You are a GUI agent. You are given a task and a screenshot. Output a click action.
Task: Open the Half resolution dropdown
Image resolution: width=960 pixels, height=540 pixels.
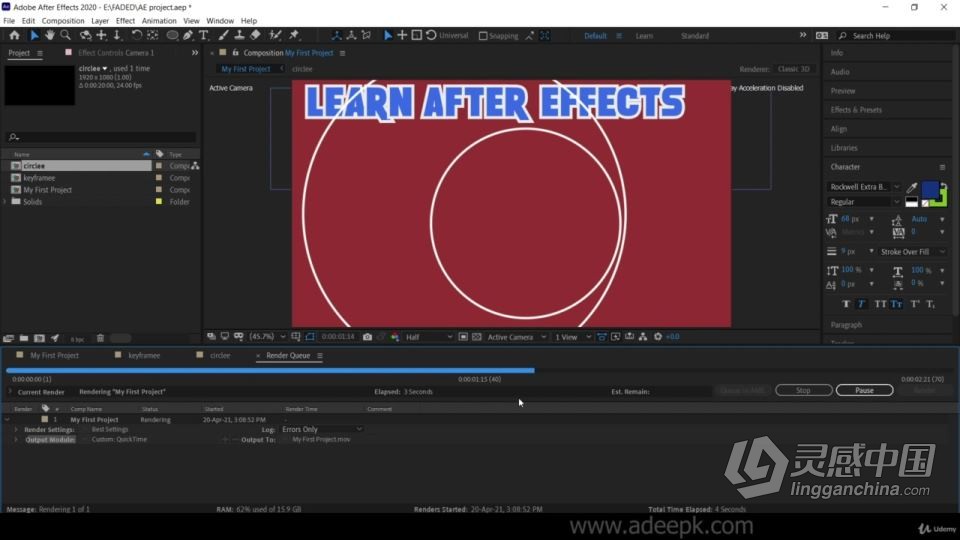click(x=429, y=337)
